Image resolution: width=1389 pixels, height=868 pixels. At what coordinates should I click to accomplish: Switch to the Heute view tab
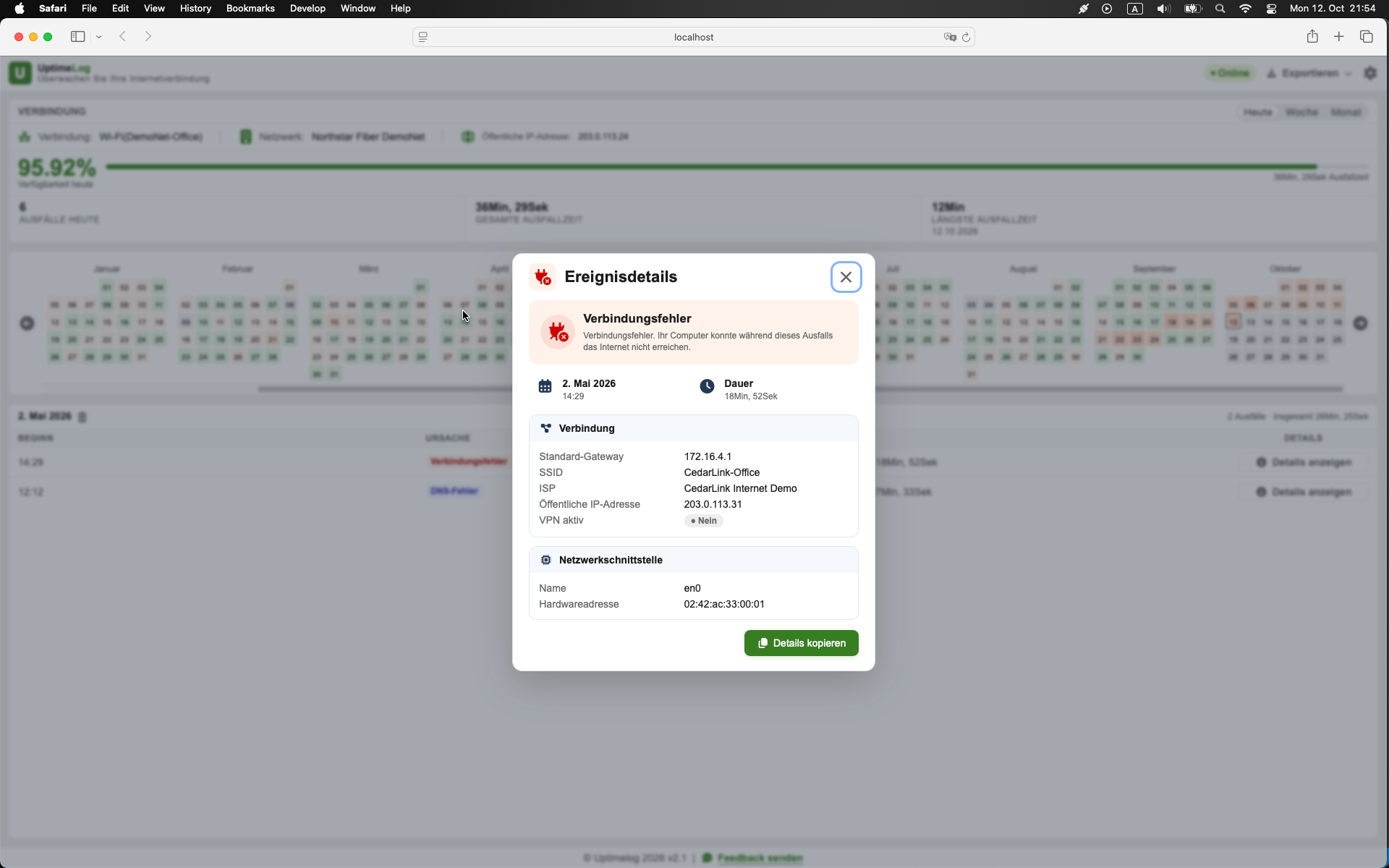click(1257, 112)
